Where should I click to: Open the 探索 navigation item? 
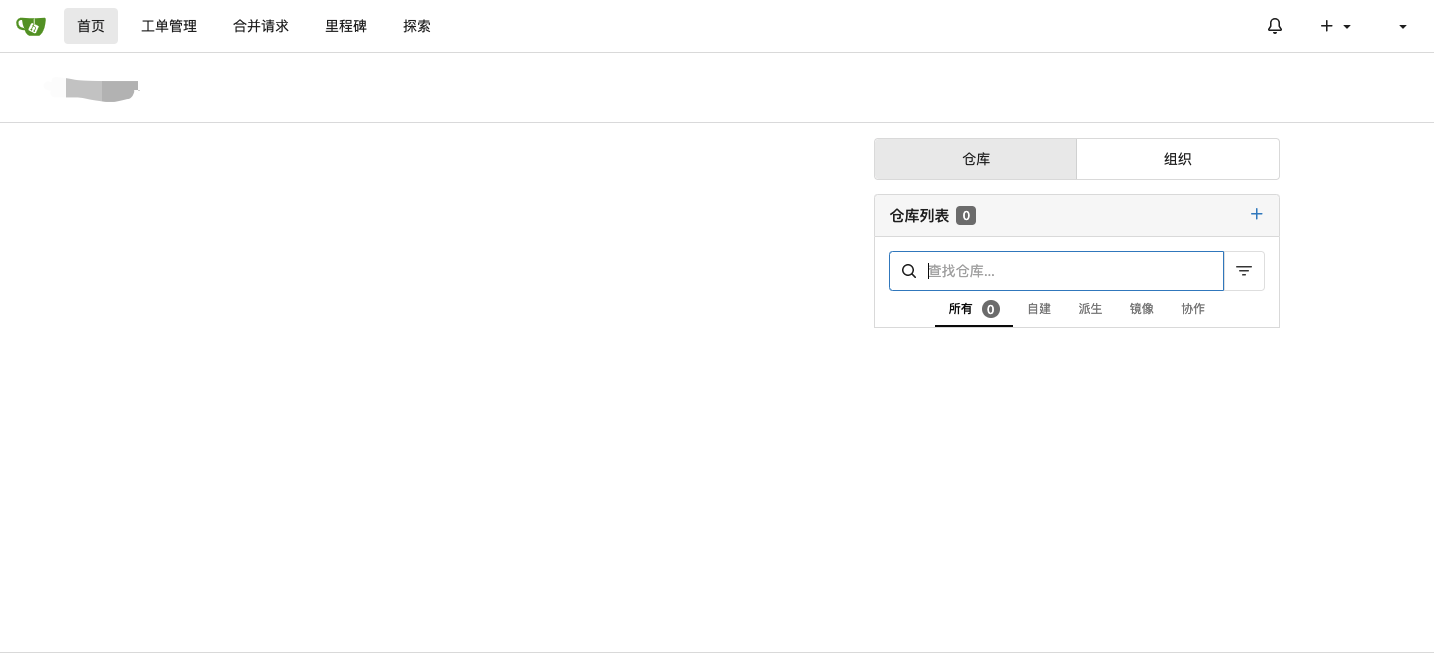click(x=417, y=26)
